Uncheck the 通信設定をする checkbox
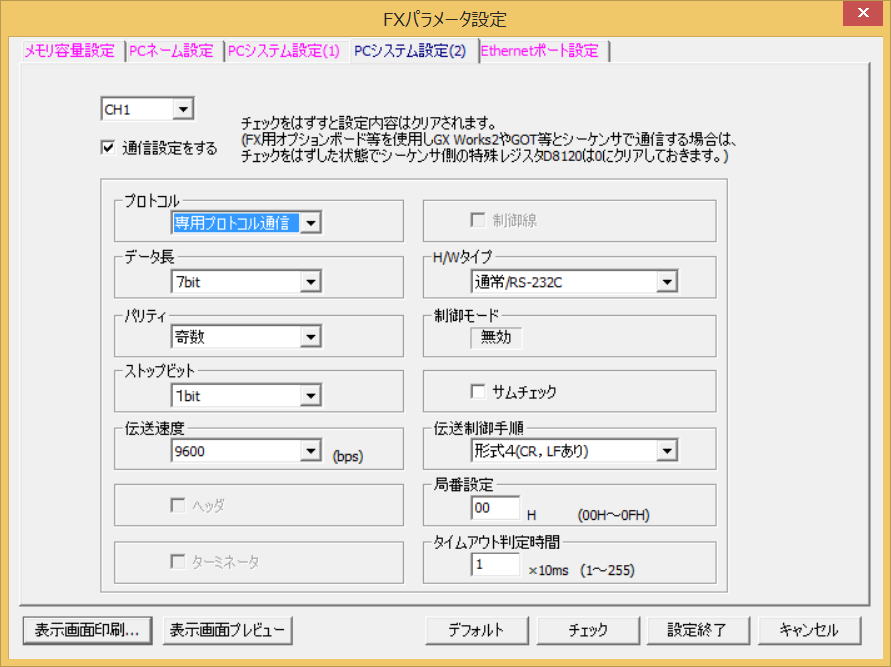Screen dimensions: 891x667 click(x=108, y=148)
